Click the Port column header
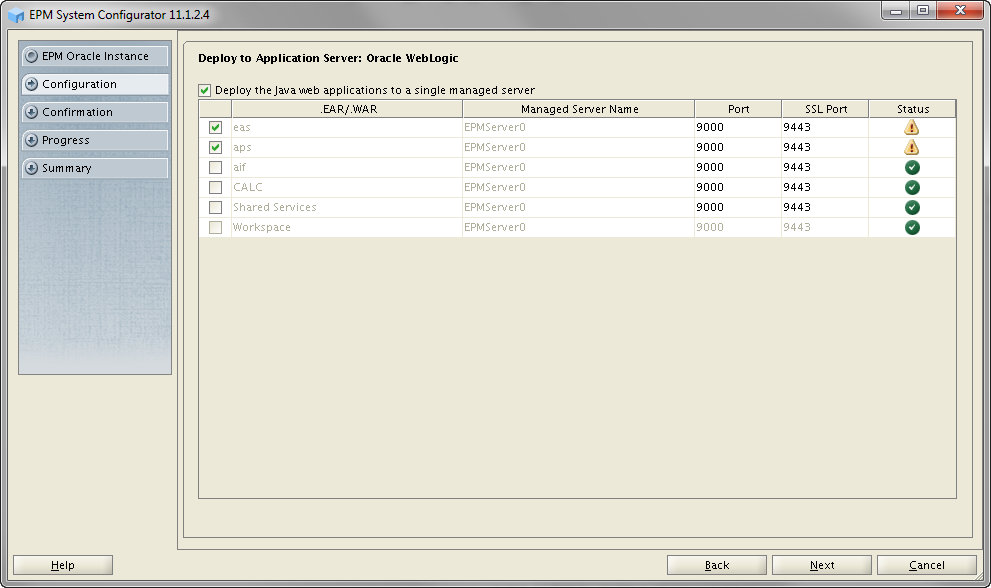This screenshot has height=588, width=991. (738, 109)
